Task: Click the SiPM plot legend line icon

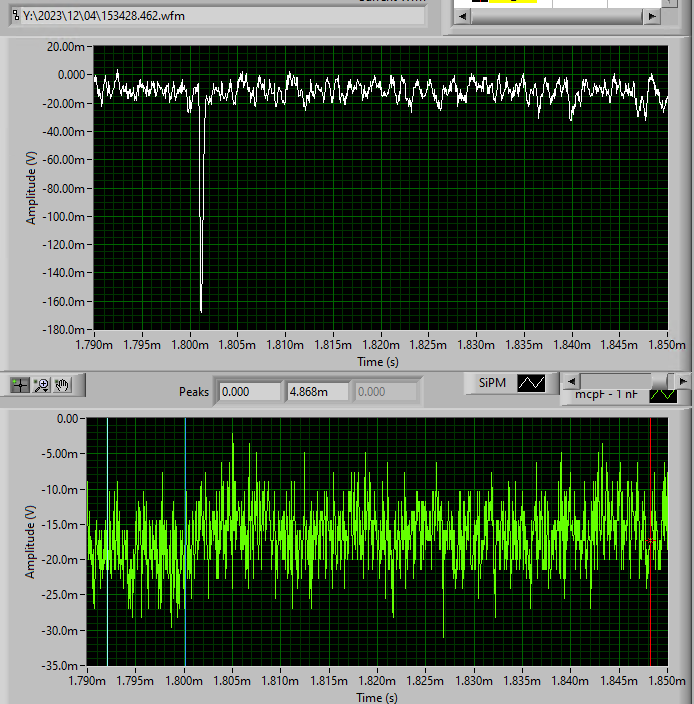Action: [x=531, y=383]
